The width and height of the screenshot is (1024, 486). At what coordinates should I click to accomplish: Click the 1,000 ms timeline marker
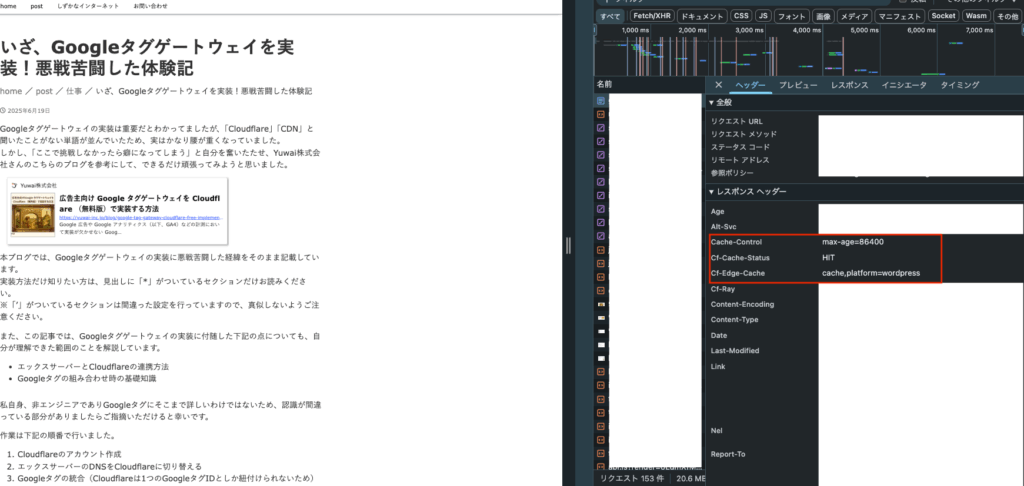[635, 30]
